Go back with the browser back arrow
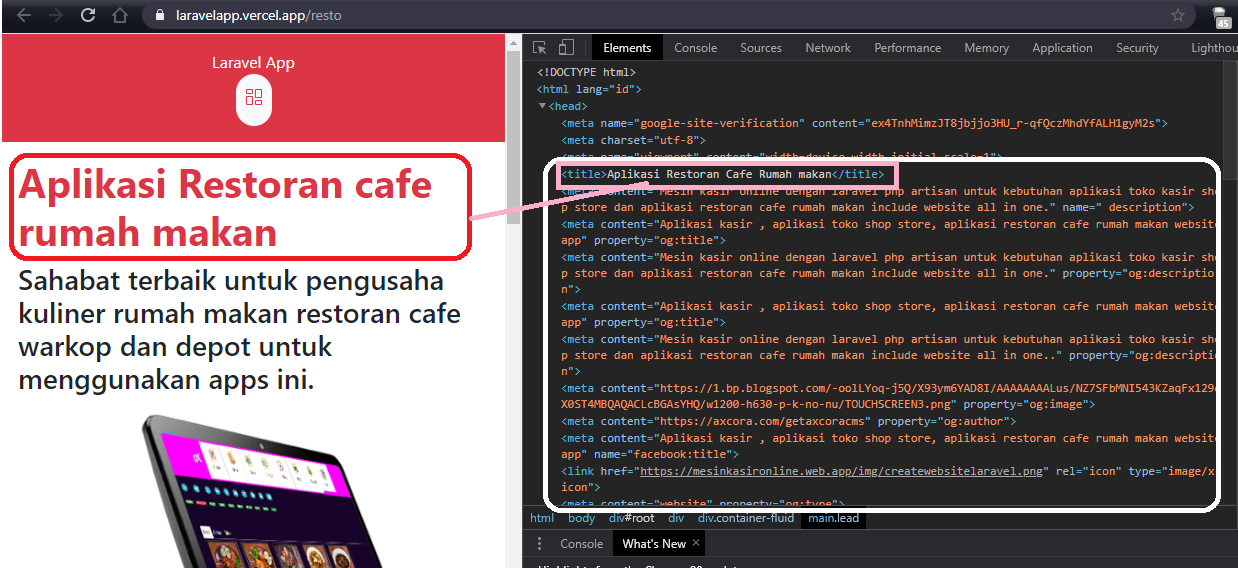Screen dimensions: 1238x568 [24, 15]
